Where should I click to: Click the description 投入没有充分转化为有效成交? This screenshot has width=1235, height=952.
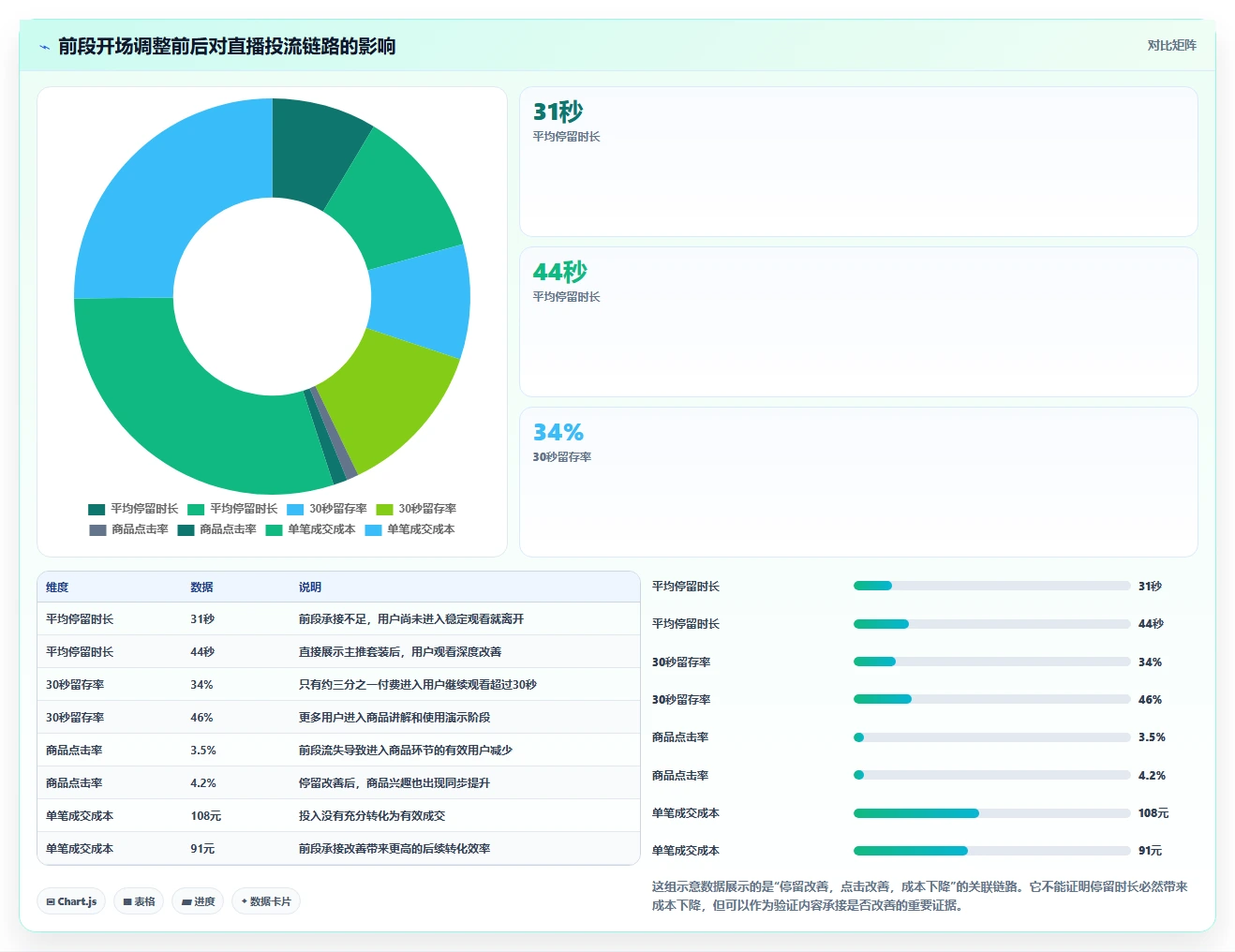click(x=372, y=816)
